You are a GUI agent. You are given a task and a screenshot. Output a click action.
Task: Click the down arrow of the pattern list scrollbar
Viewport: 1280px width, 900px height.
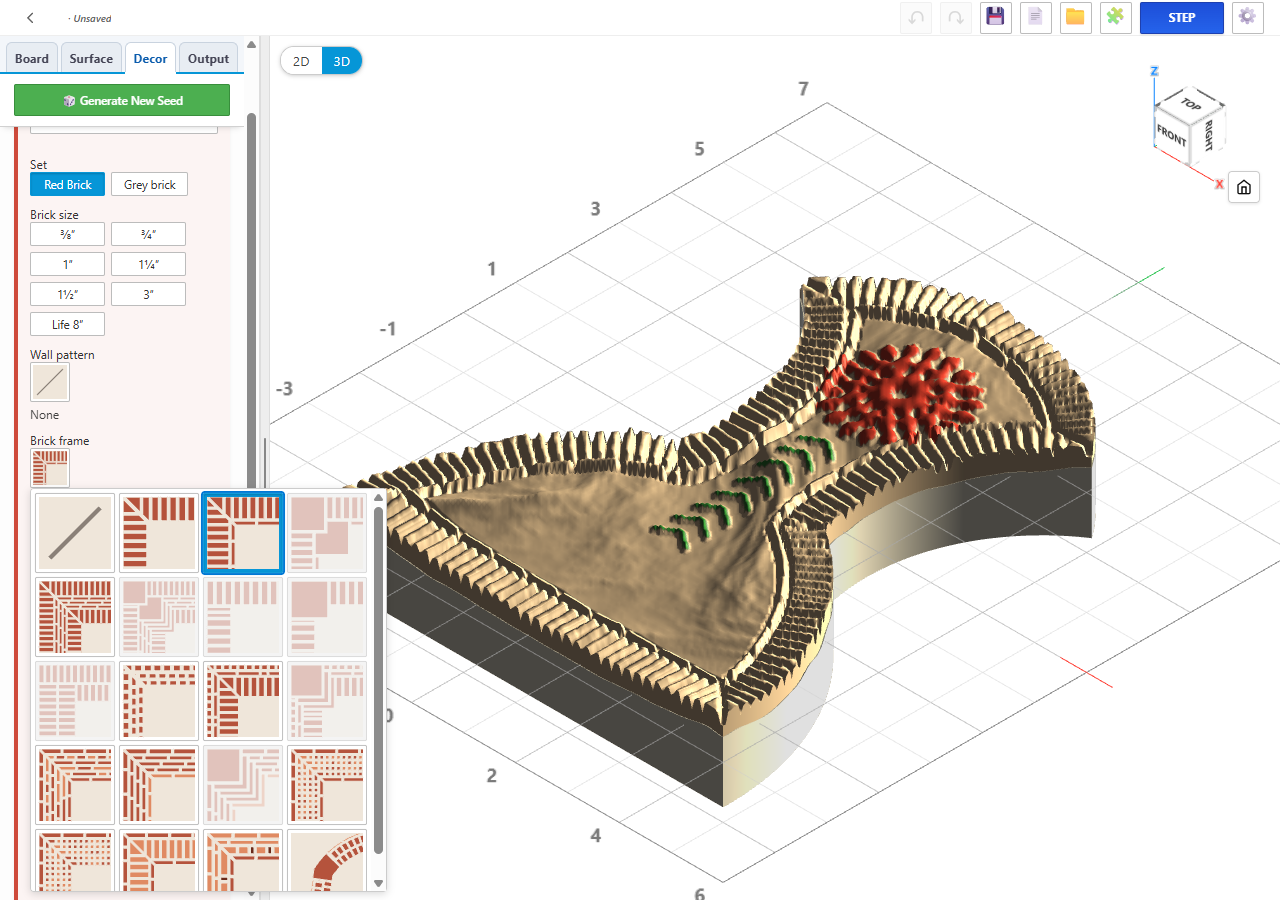click(x=378, y=883)
